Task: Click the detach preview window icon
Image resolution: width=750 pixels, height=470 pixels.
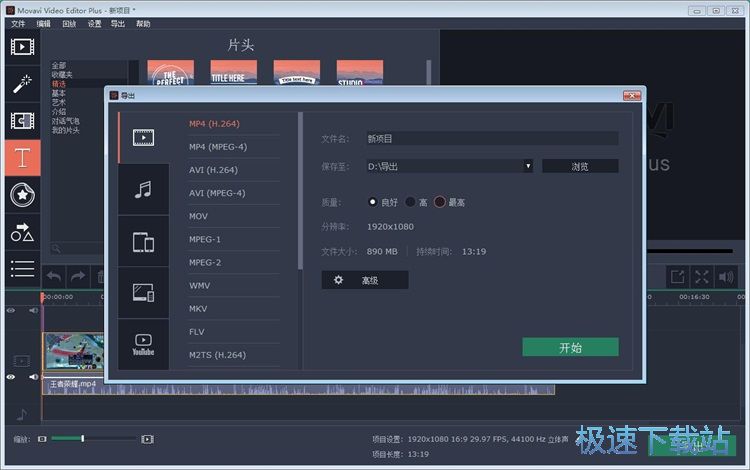Action: tap(677, 276)
